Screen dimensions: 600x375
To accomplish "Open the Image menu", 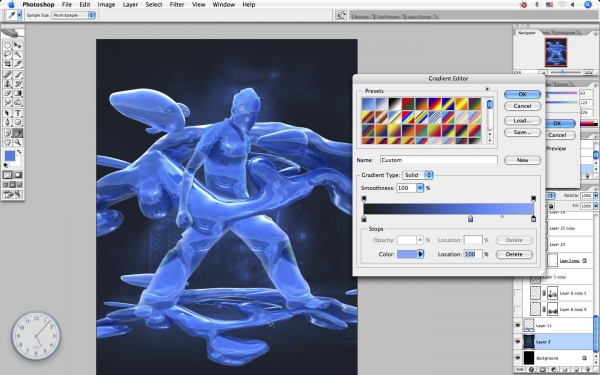I will (x=106, y=5).
